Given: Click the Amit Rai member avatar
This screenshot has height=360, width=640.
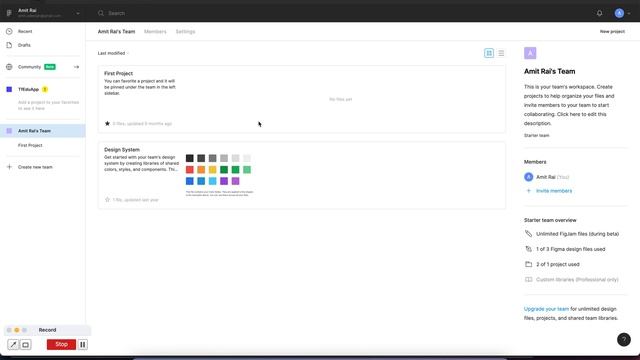Looking at the screenshot, I should click(x=529, y=177).
